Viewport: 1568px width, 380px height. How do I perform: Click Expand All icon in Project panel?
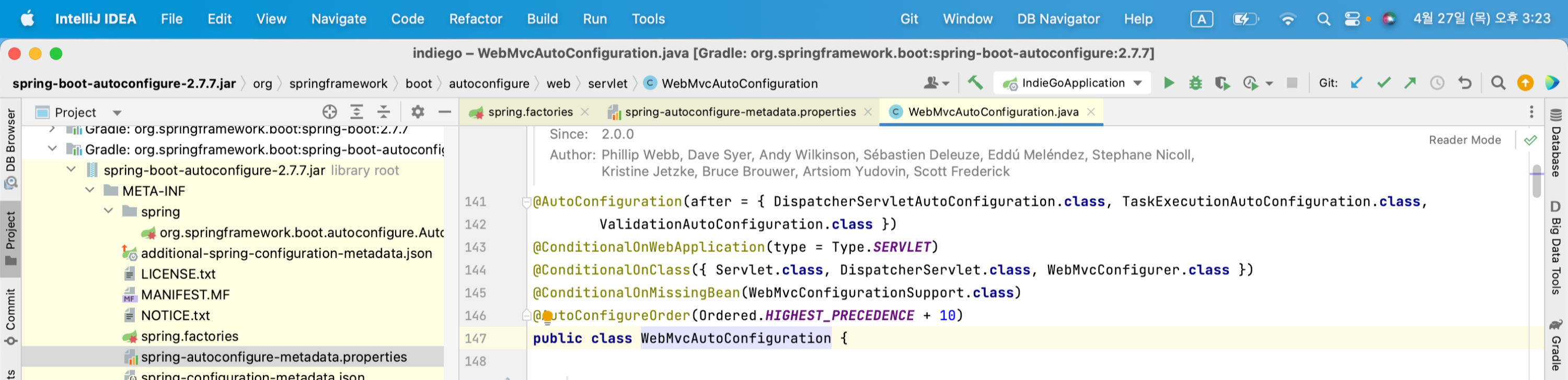[356, 112]
